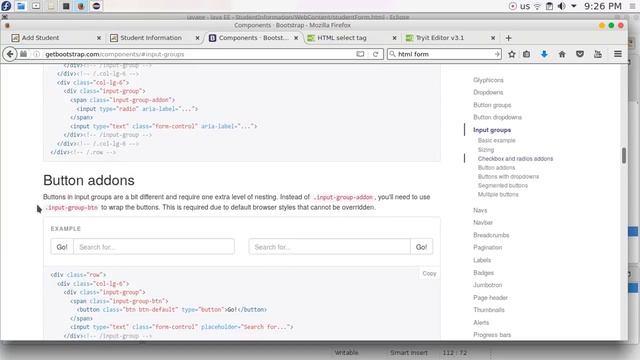Click the site information icon in address bar

tap(36, 54)
